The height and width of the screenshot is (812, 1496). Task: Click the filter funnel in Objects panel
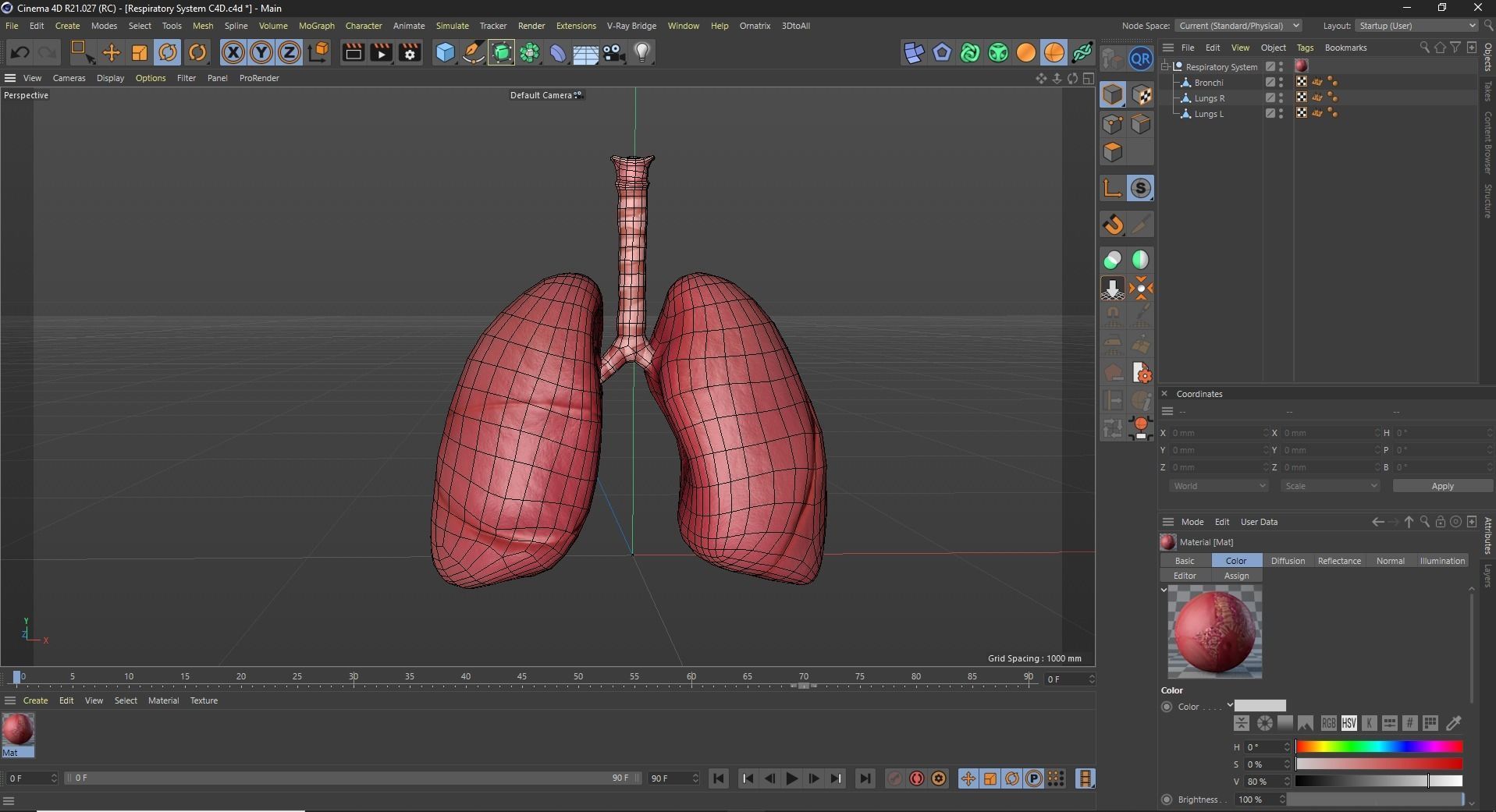1455,48
